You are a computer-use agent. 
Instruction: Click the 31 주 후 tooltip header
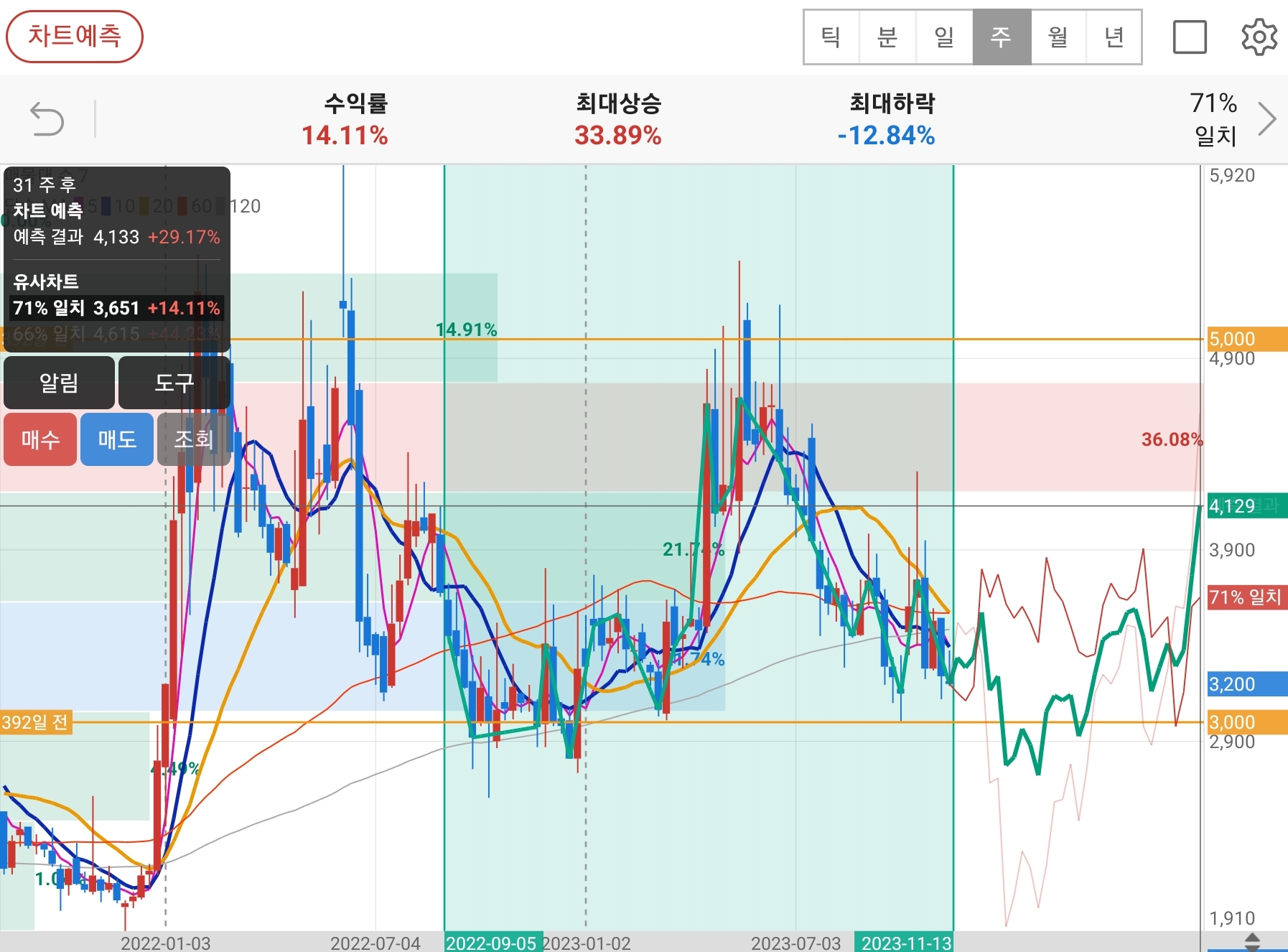[45, 185]
